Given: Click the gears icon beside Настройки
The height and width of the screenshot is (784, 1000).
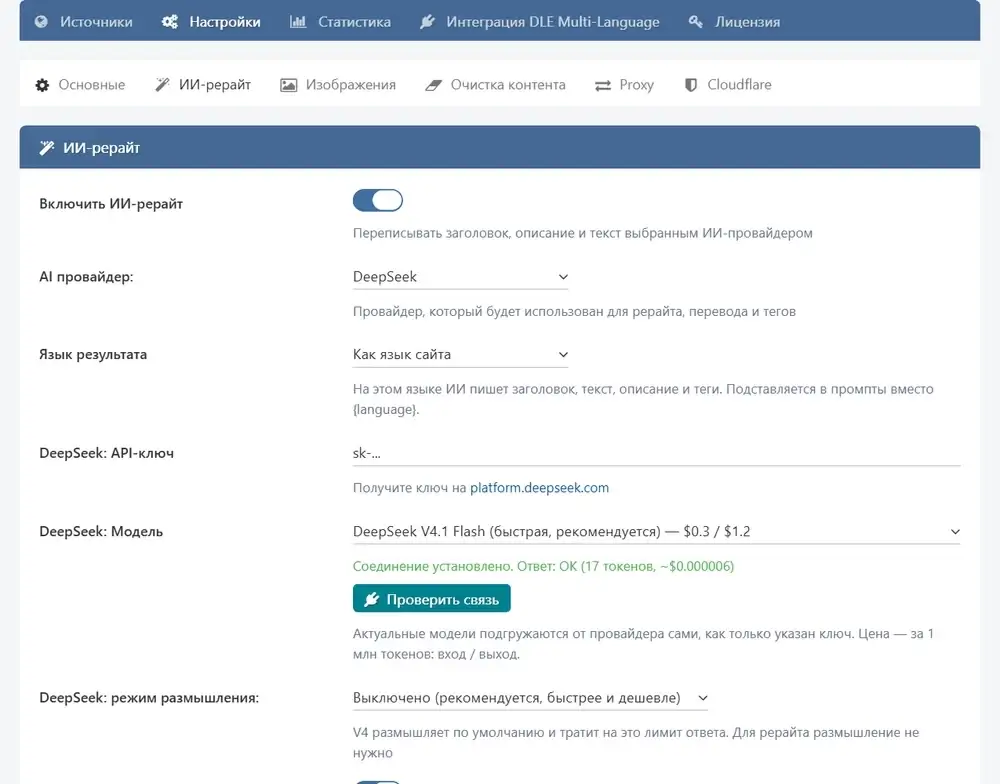Looking at the screenshot, I should click(170, 22).
